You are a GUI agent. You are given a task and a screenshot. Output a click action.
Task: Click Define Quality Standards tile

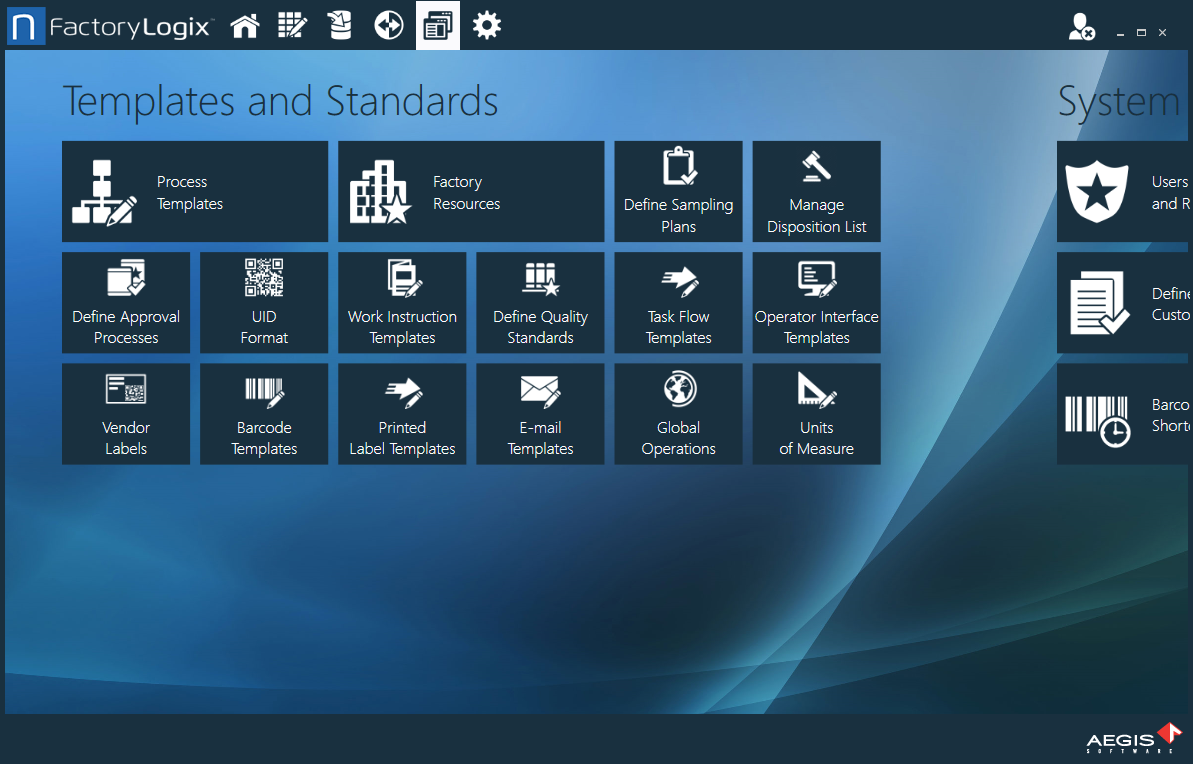coord(540,303)
